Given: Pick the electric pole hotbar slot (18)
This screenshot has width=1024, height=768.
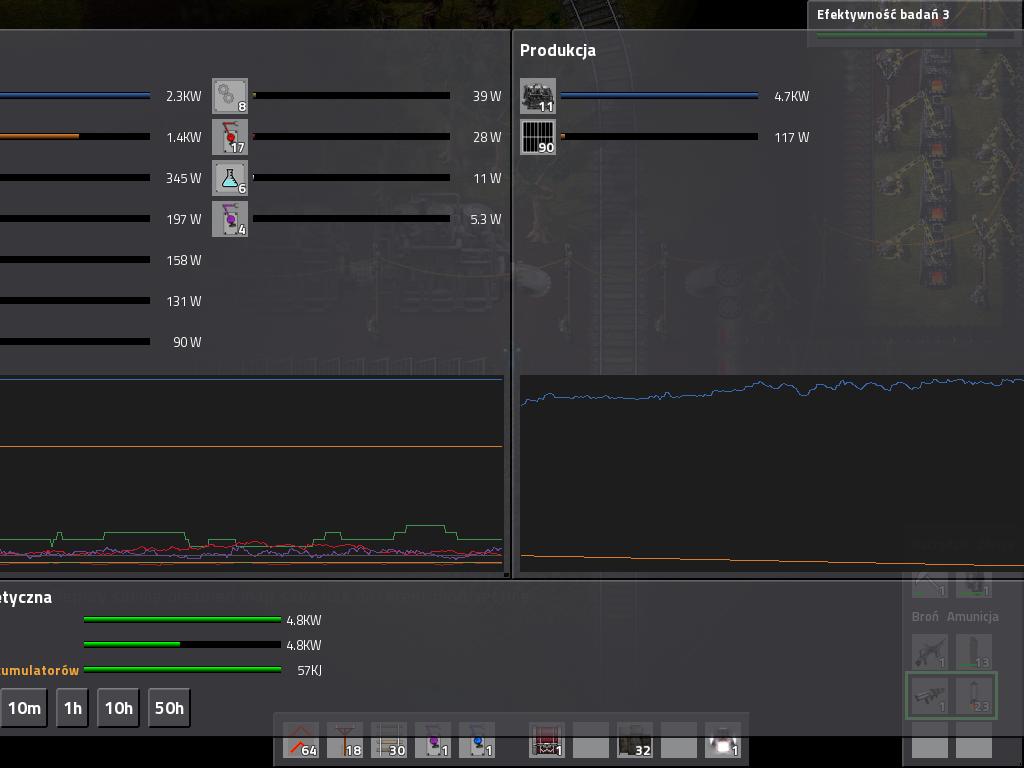Looking at the screenshot, I should (x=345, y=740).
